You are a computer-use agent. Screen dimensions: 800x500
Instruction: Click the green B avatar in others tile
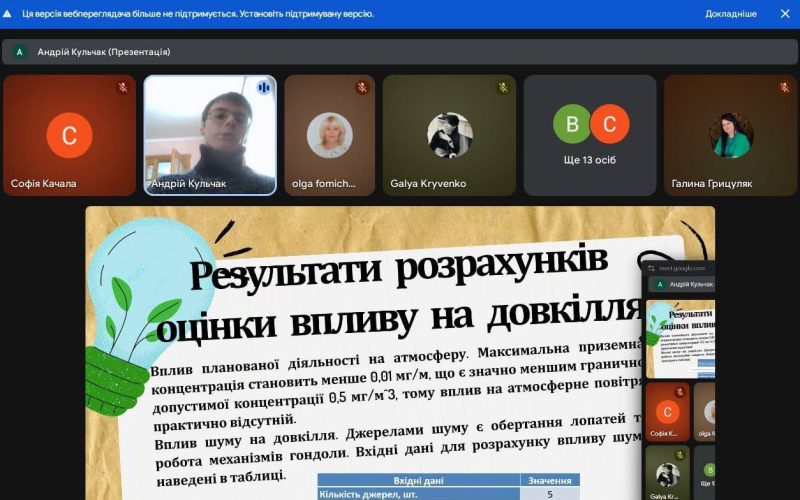point(572,123)
